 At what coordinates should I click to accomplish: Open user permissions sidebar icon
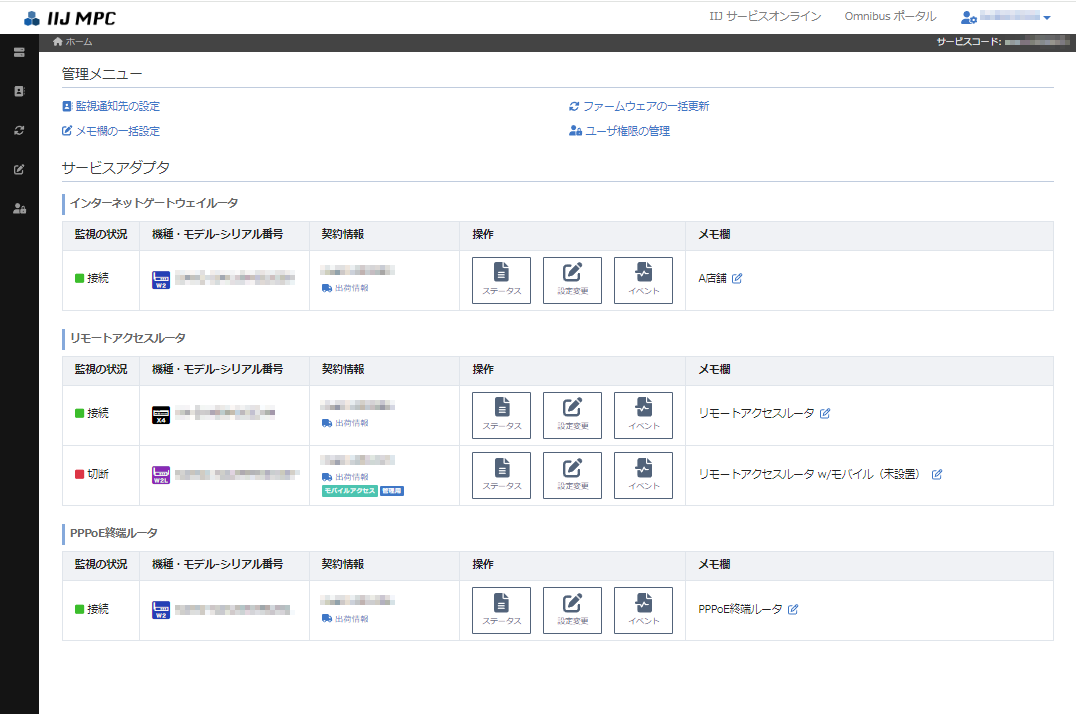point(19,208)
